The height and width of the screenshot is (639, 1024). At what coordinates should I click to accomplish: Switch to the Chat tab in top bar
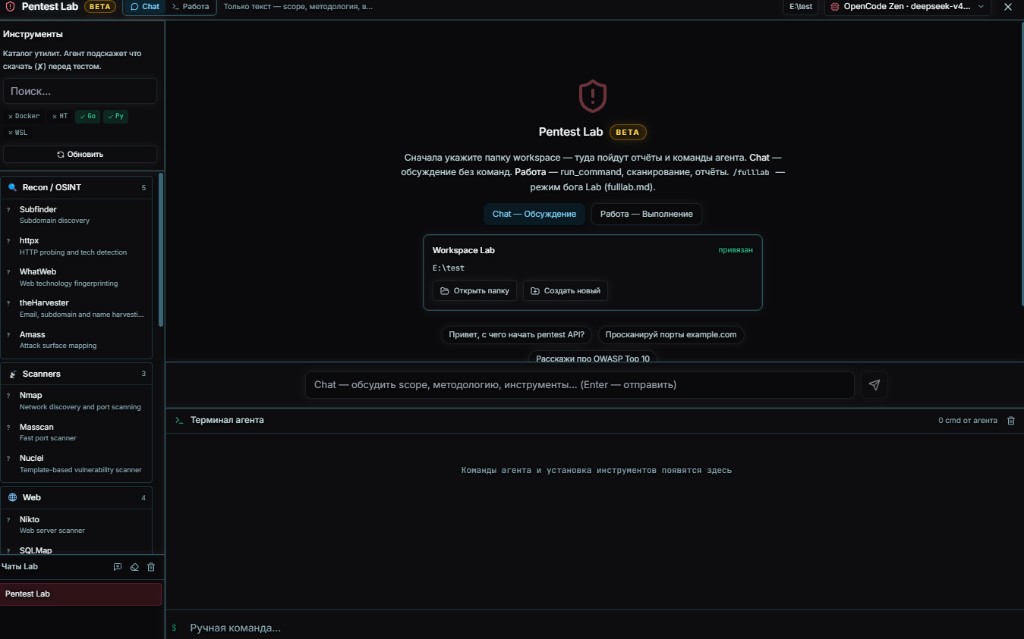tap(144, 7)
